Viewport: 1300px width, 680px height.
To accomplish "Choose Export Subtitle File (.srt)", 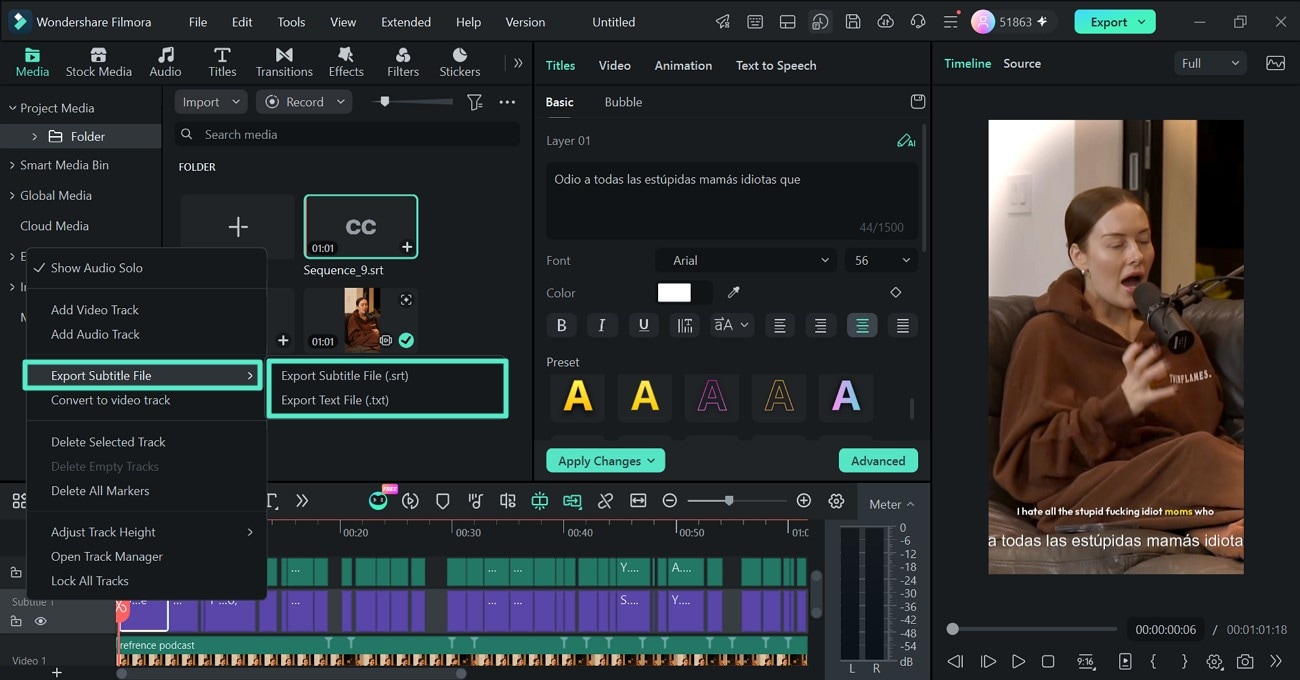I will (x=345, y=376).
